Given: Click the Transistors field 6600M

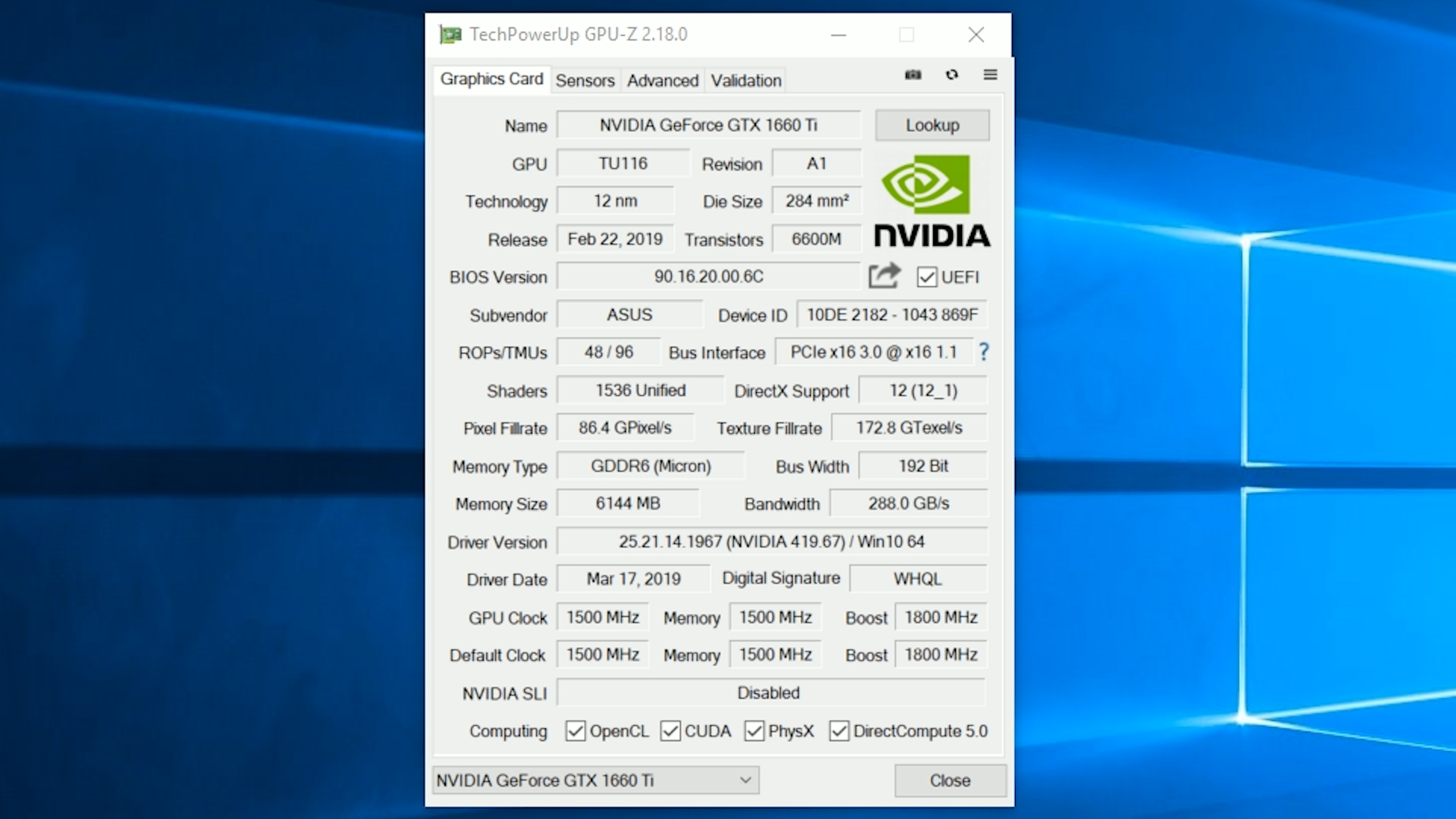Looking at the screenshot, I should click(817, 239).
